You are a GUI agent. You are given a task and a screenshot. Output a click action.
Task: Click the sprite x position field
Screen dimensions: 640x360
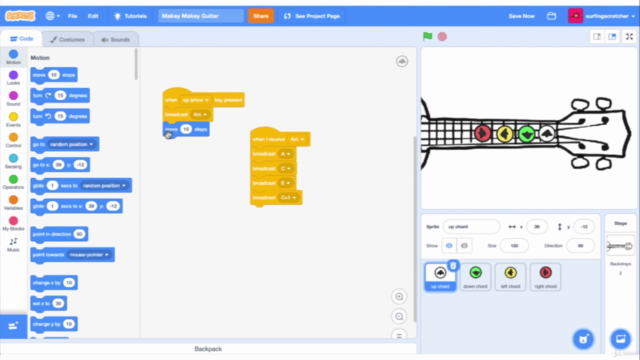pyautogui.click(x=537, y=227)
